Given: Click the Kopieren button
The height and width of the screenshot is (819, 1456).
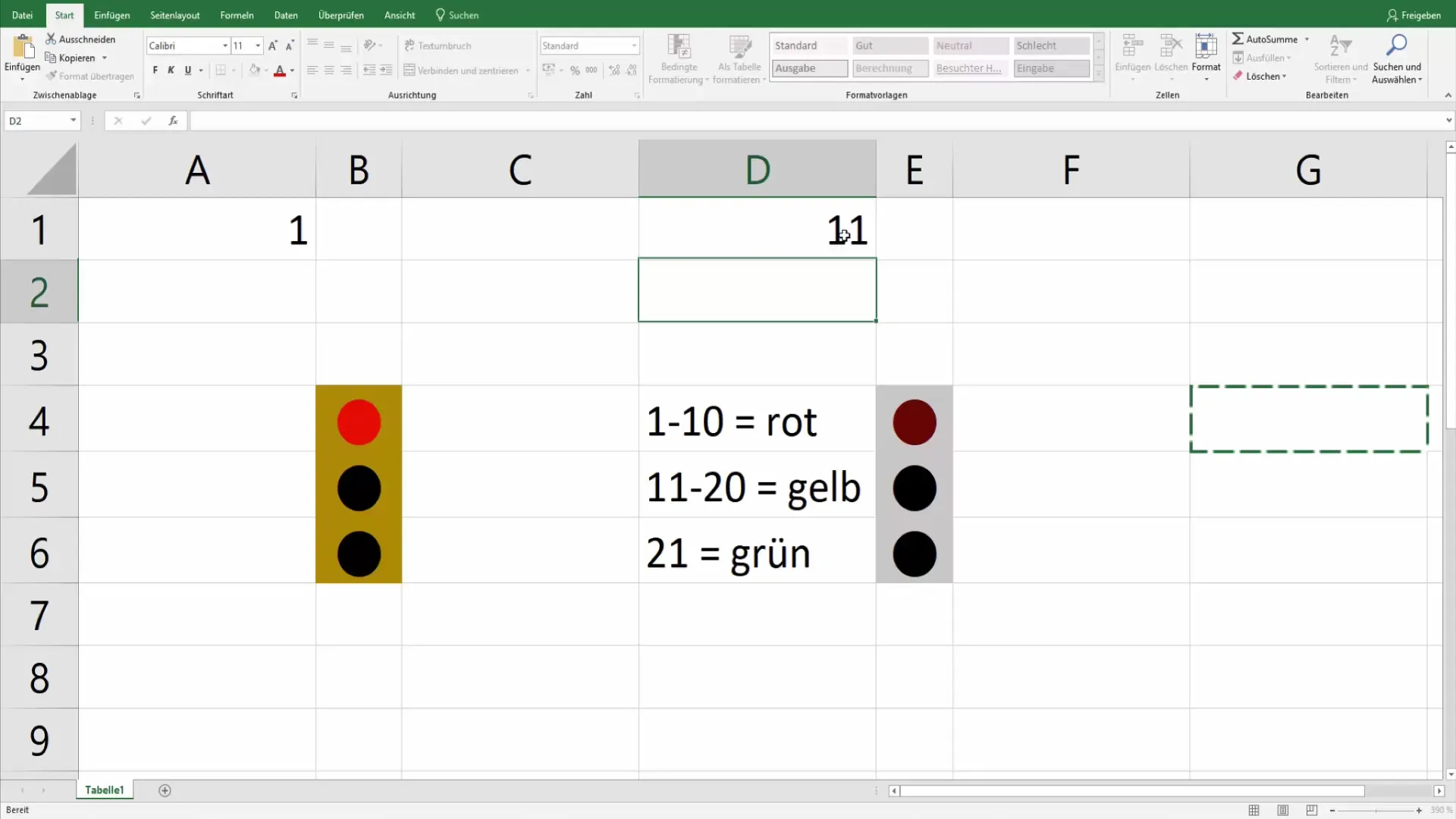Looking at the screenshot, I should pyautogui.click(x=70, y=58).
